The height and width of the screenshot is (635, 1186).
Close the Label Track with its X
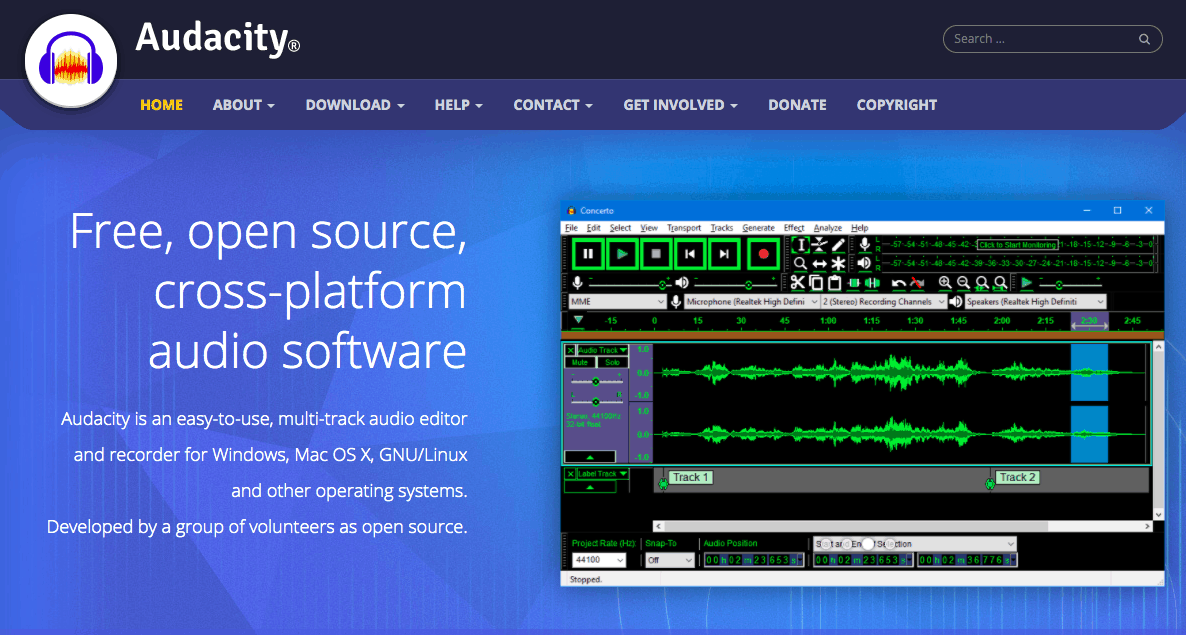(570, 474)
